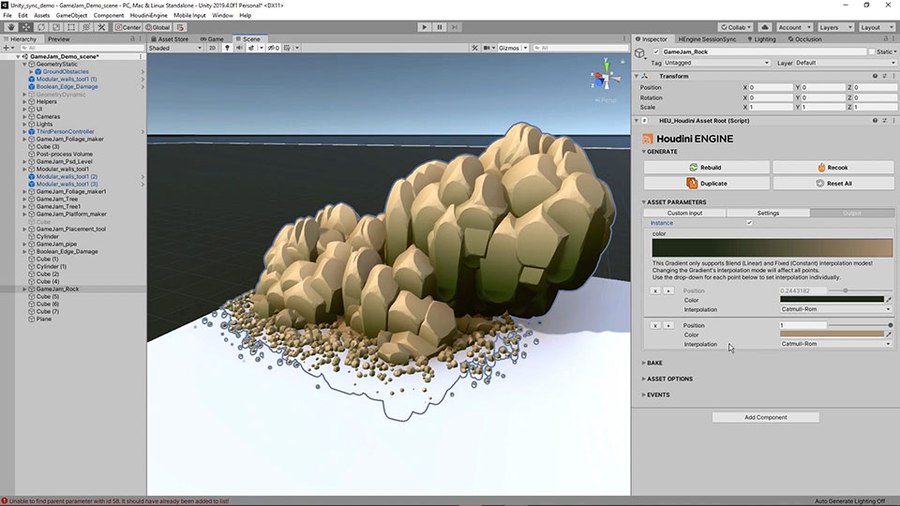The image size is (900, 506).
Task: Open the File menu
Action: (7, 15)
